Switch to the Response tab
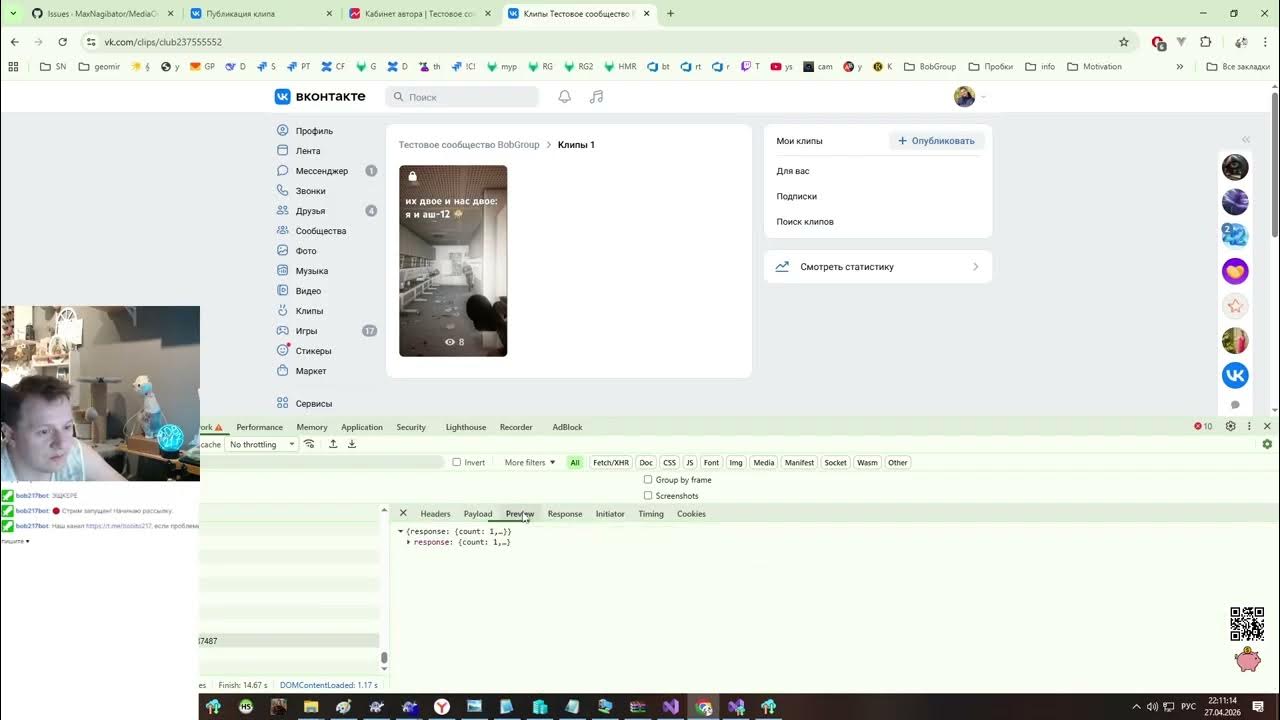The image size is (1280, 720). pos(565,514)
